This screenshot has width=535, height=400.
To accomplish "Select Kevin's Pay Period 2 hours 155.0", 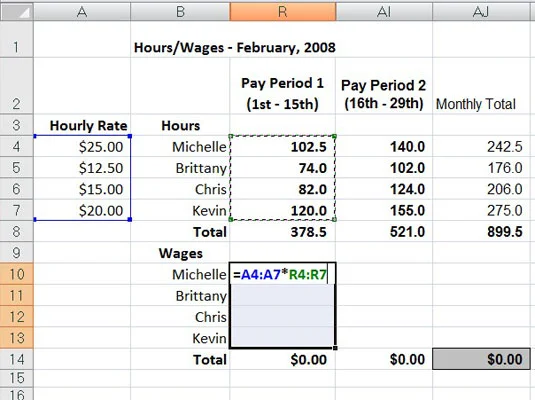I will (x=384, y=210).
